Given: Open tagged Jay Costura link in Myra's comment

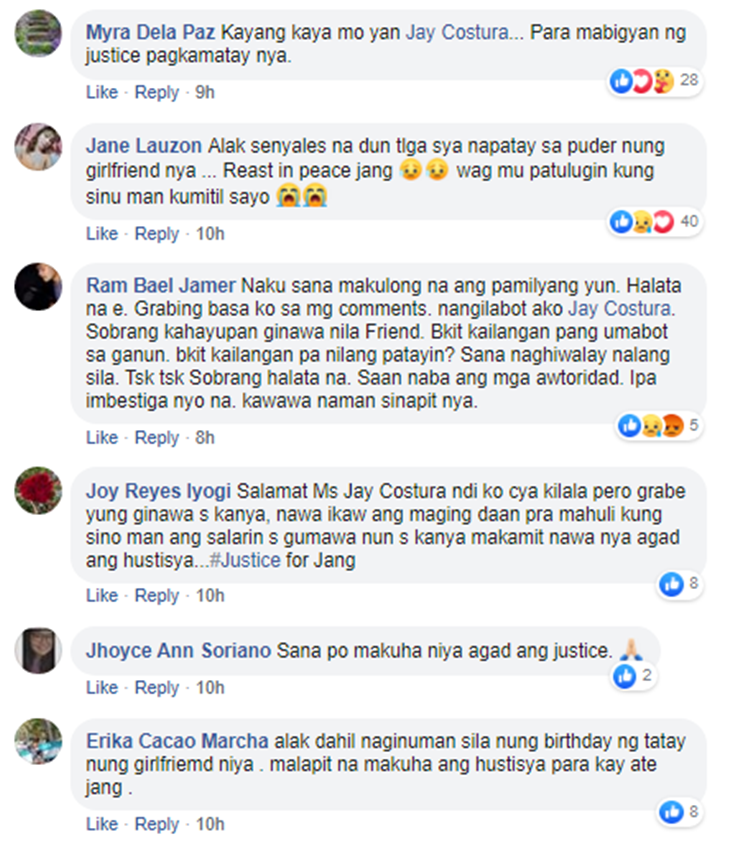Looking at the screenshot, I should point(457,32).
